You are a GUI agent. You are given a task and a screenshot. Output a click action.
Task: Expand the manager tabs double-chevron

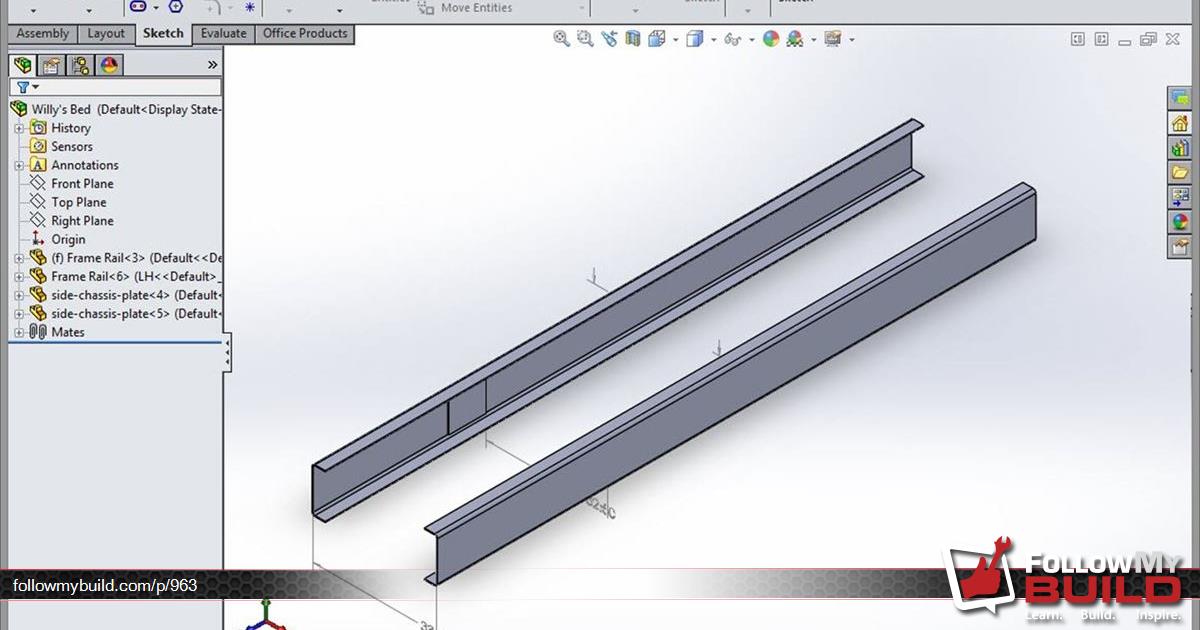pyautogui.click(x=212, y=65)
